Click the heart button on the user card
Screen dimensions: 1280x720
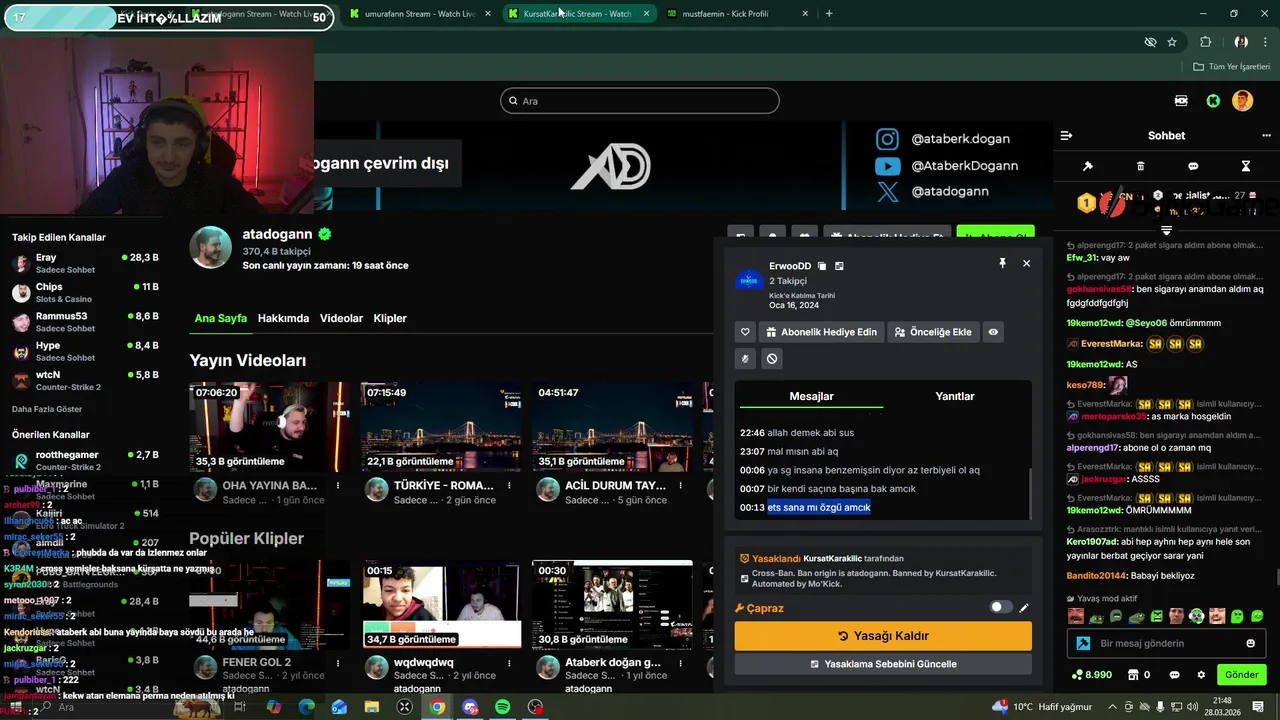point(745,332)
